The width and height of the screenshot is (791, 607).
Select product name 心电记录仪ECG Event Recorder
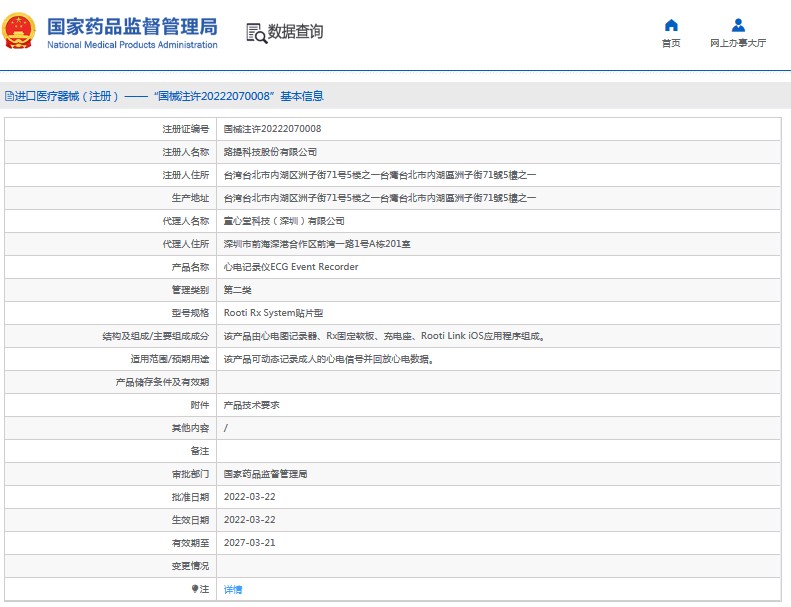click(291, 267)
